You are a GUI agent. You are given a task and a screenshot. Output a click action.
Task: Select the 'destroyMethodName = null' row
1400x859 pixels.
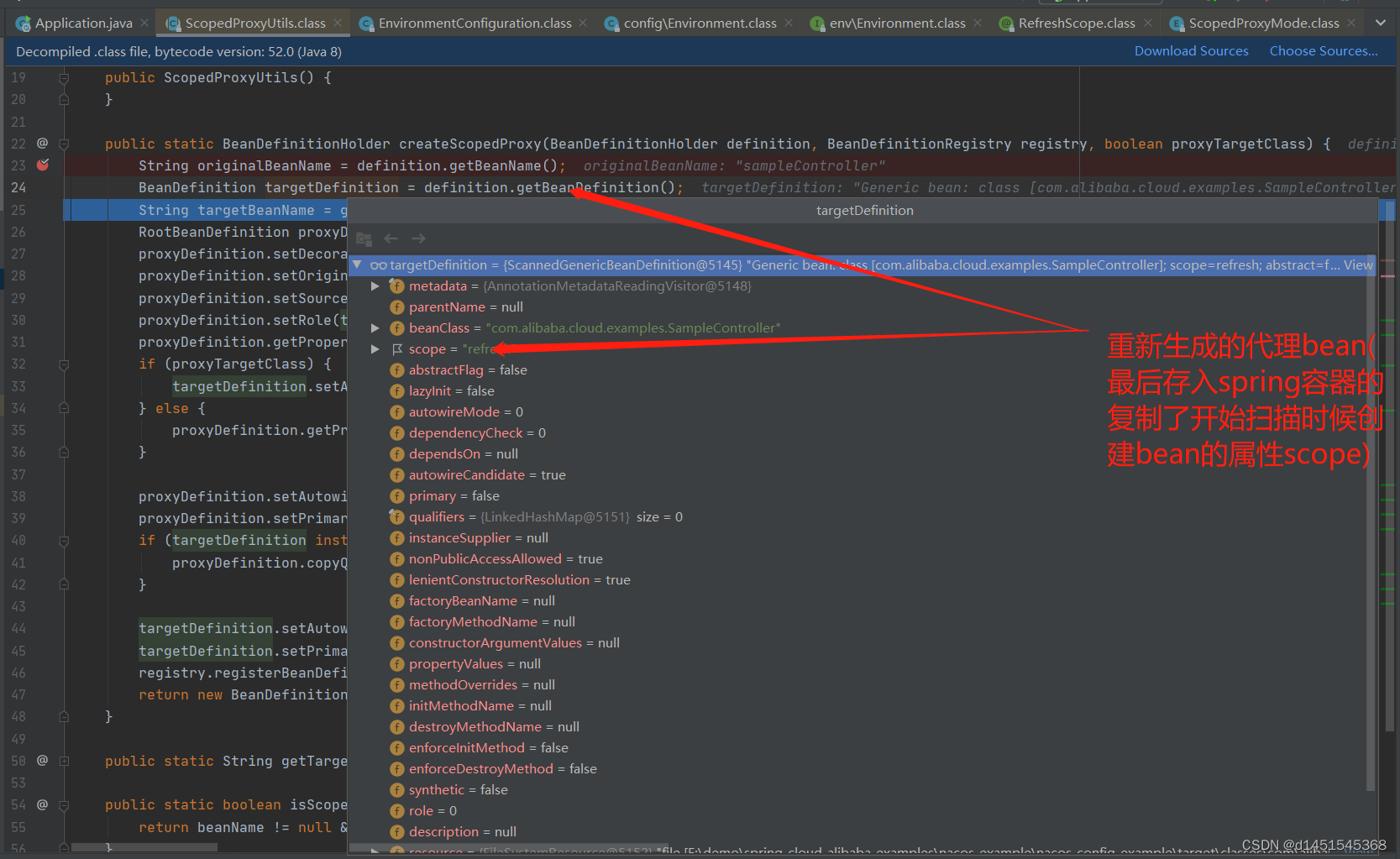click(x=857, y=727)
